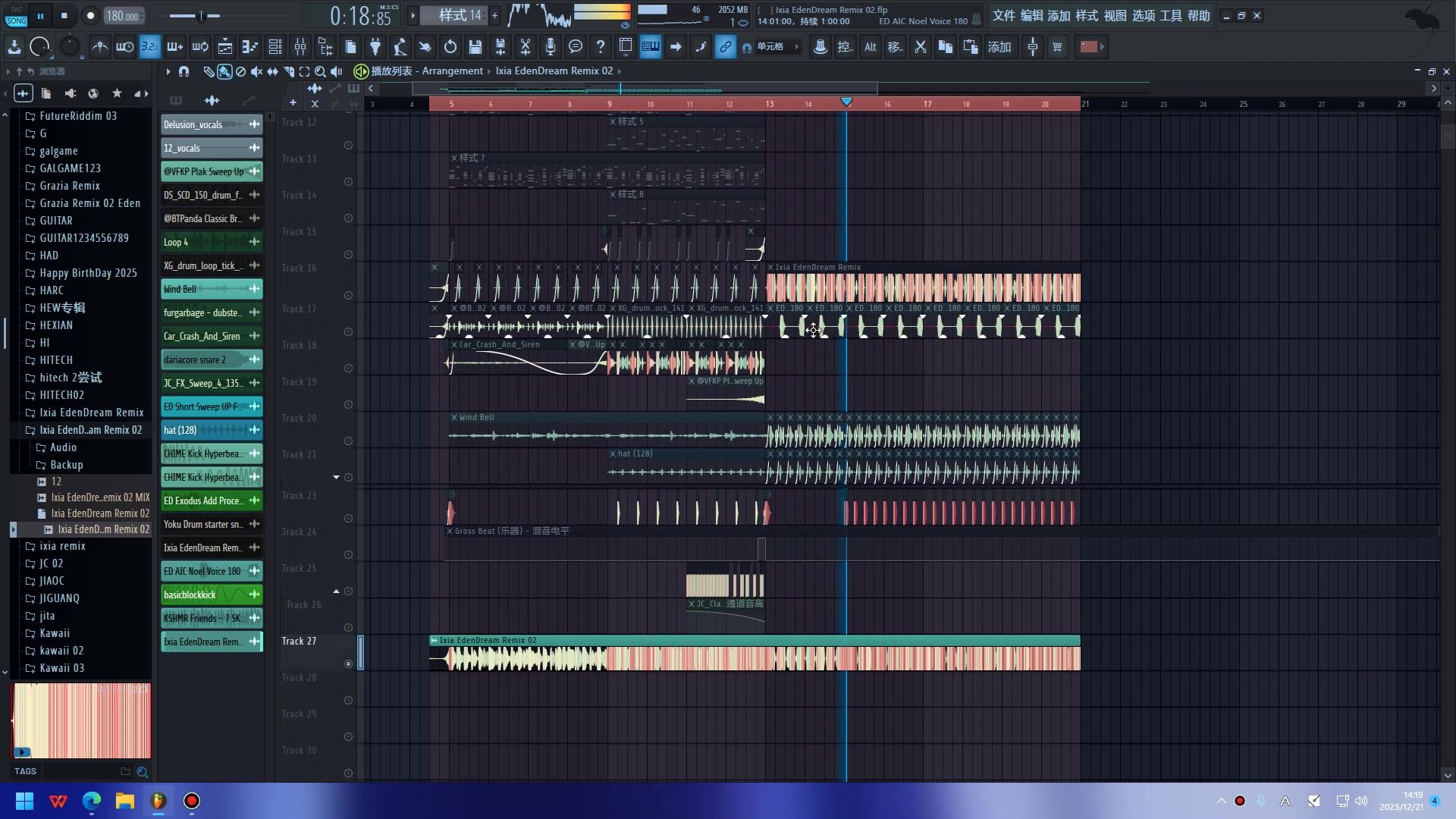The image size is (1456, 819).
Task: Open the 视图 menu
Action: 1115,16
